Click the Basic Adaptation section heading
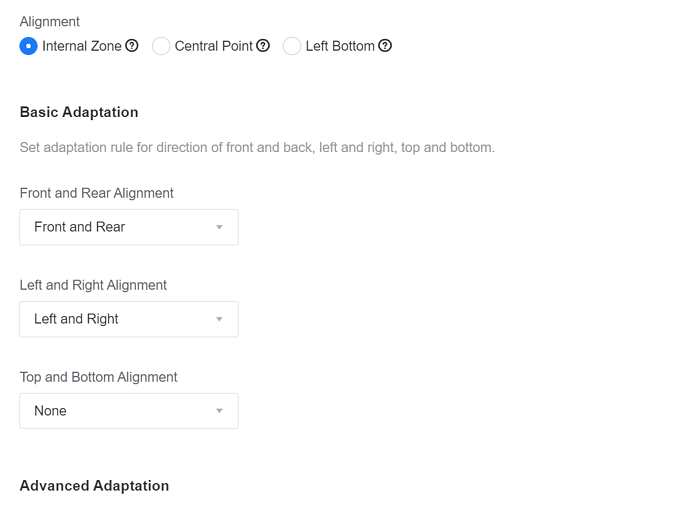 click(x=79, y=112)
